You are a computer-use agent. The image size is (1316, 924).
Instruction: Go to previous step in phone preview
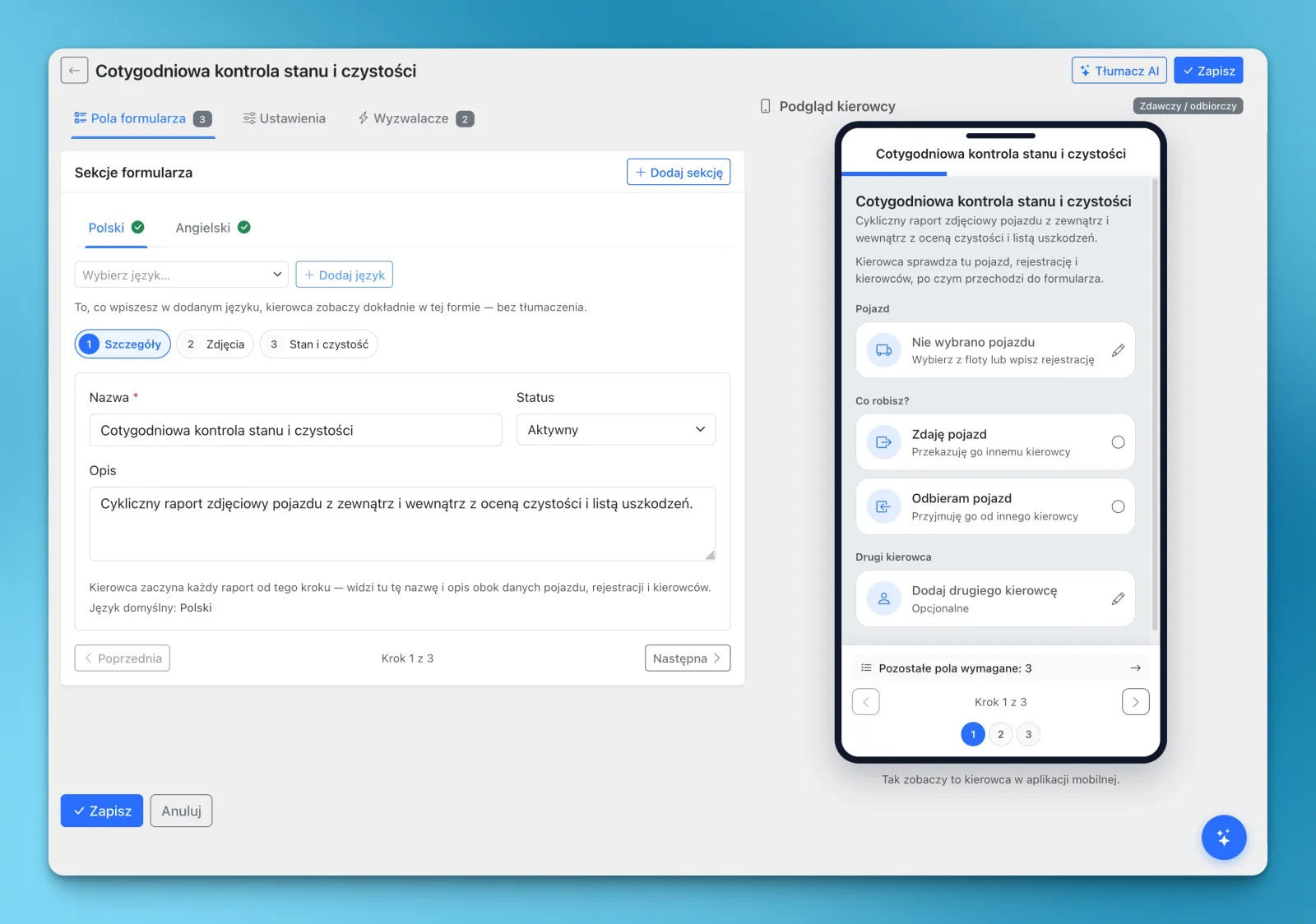(865, 702)
